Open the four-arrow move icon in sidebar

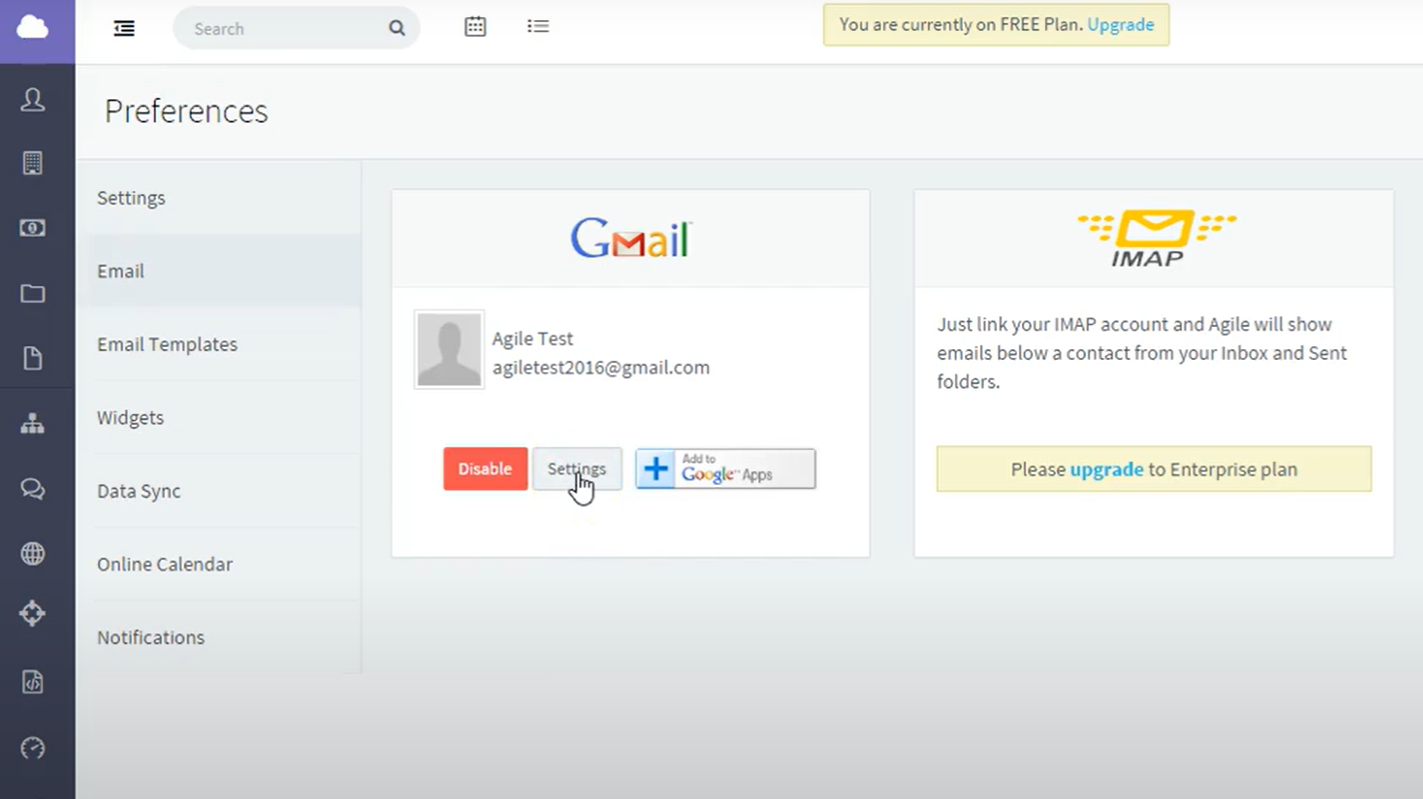(x=33, y=613)
